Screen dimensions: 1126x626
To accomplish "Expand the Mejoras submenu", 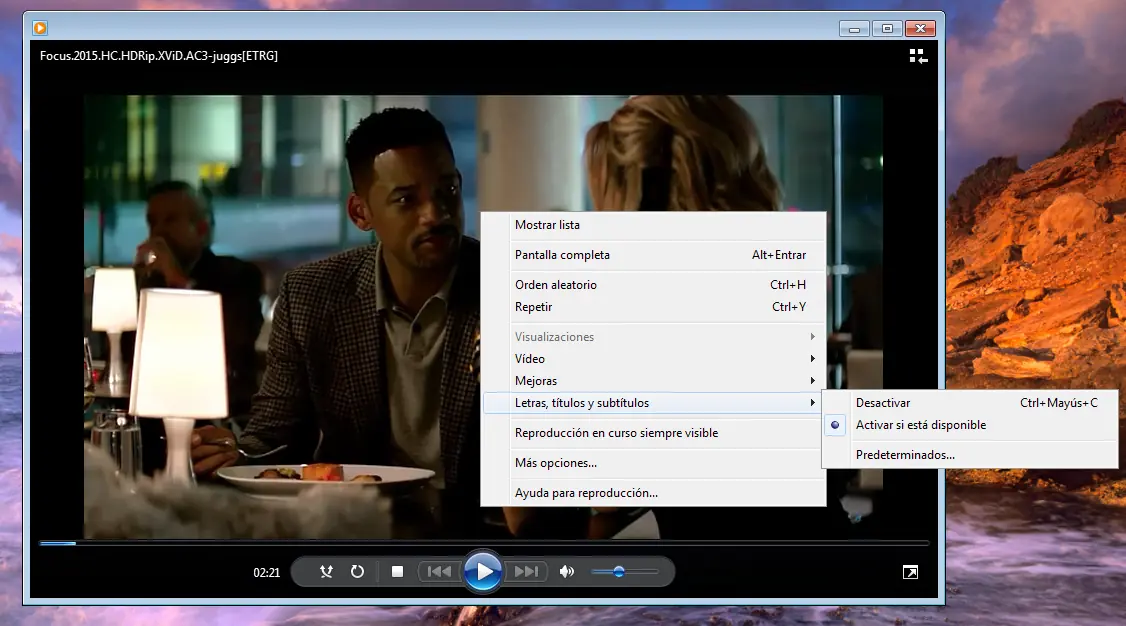I will tap(653, 380).
